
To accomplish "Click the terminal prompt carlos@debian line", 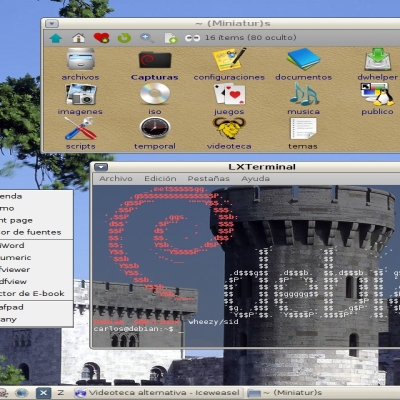I will (x=133, y=329).
